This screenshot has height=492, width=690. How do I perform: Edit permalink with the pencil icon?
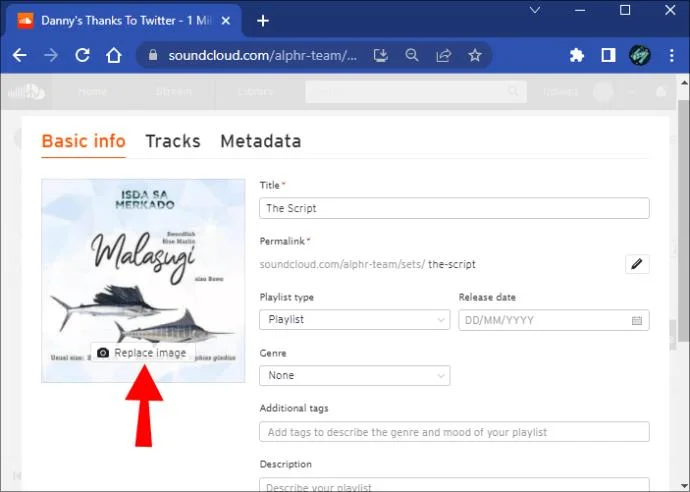point(637,264)
